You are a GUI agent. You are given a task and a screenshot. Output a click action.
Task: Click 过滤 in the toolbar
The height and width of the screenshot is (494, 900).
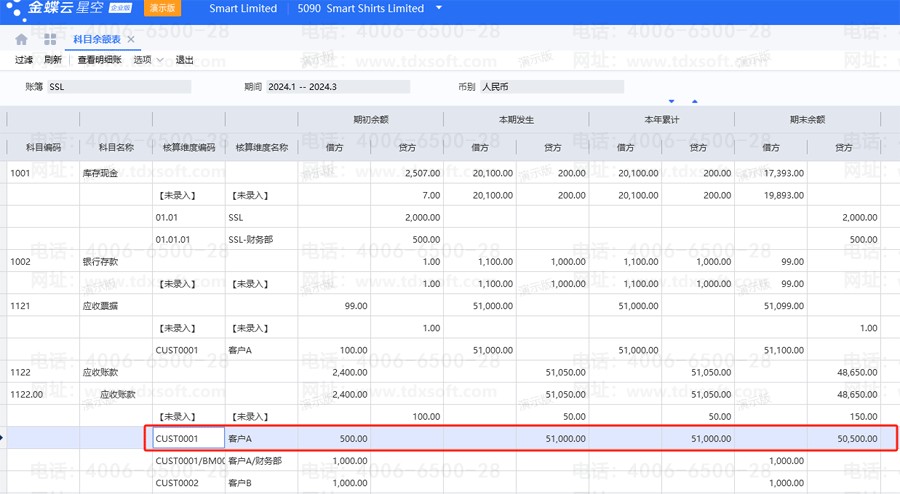[24, 60]
